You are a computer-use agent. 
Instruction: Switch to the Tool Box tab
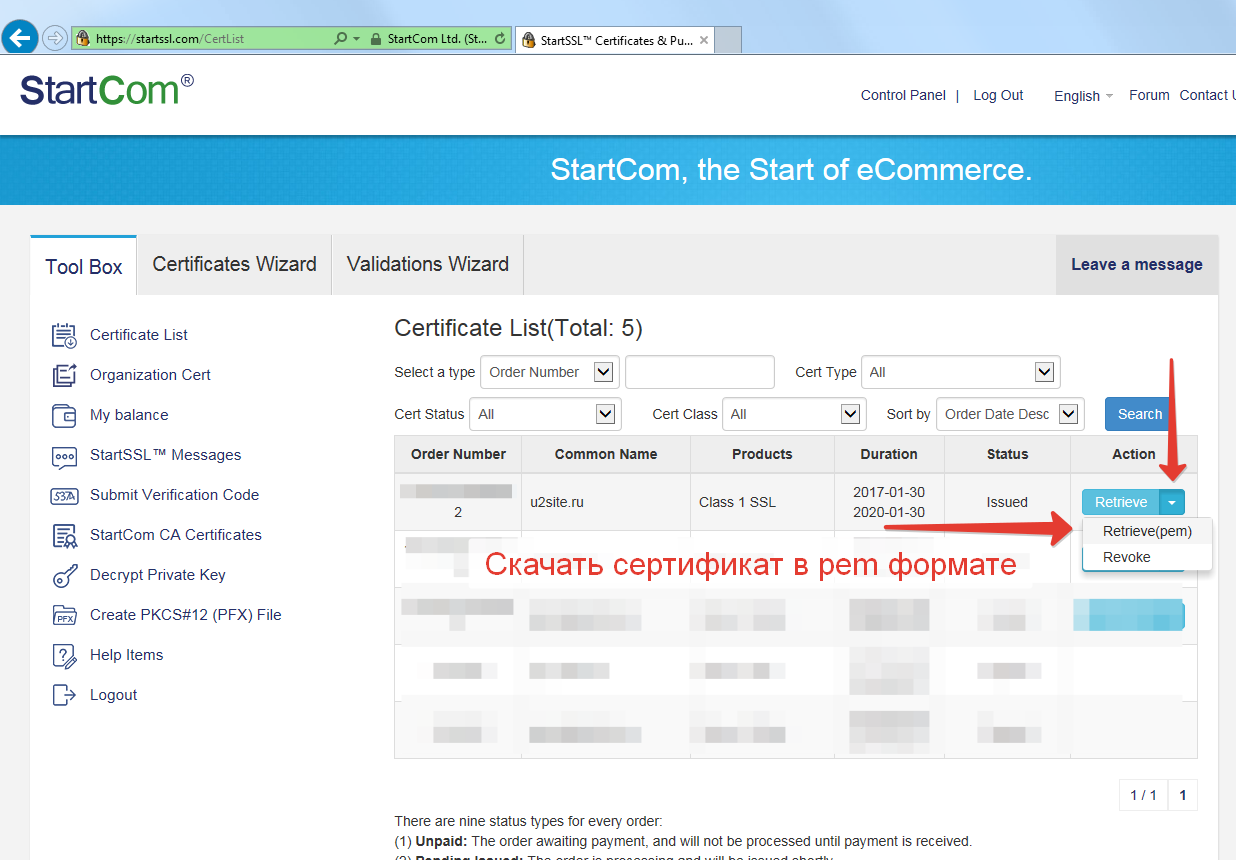click(84, 266)
